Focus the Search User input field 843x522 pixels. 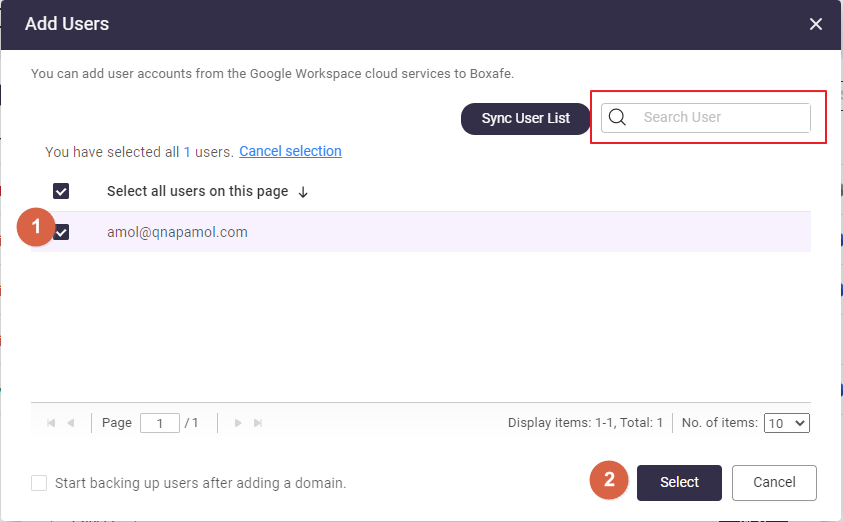(722, 117)
